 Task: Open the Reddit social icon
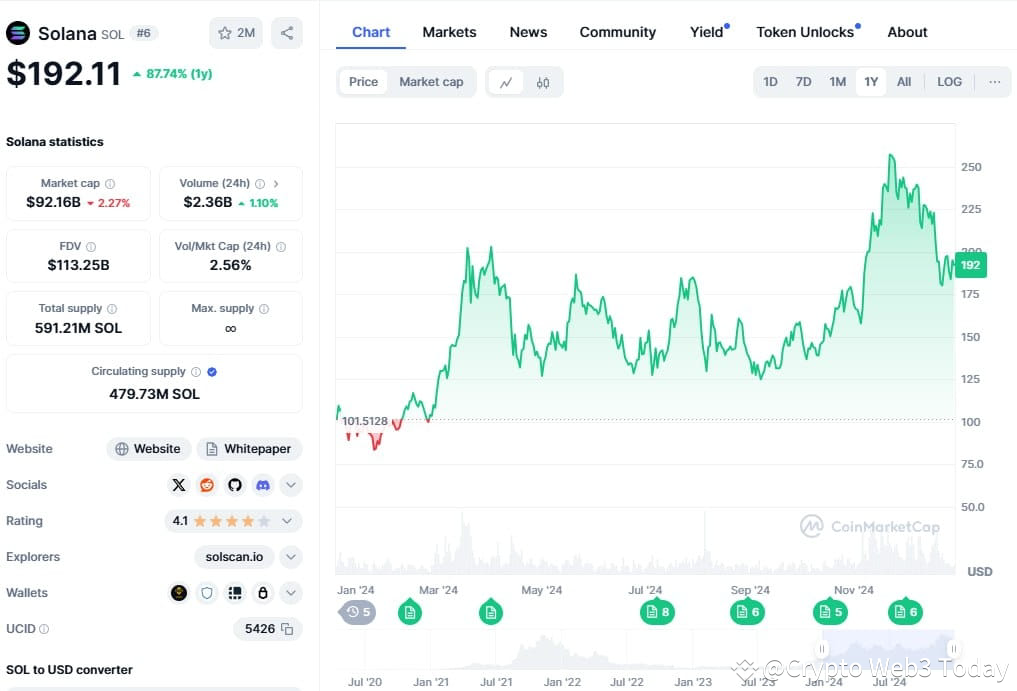coord(206,485)
